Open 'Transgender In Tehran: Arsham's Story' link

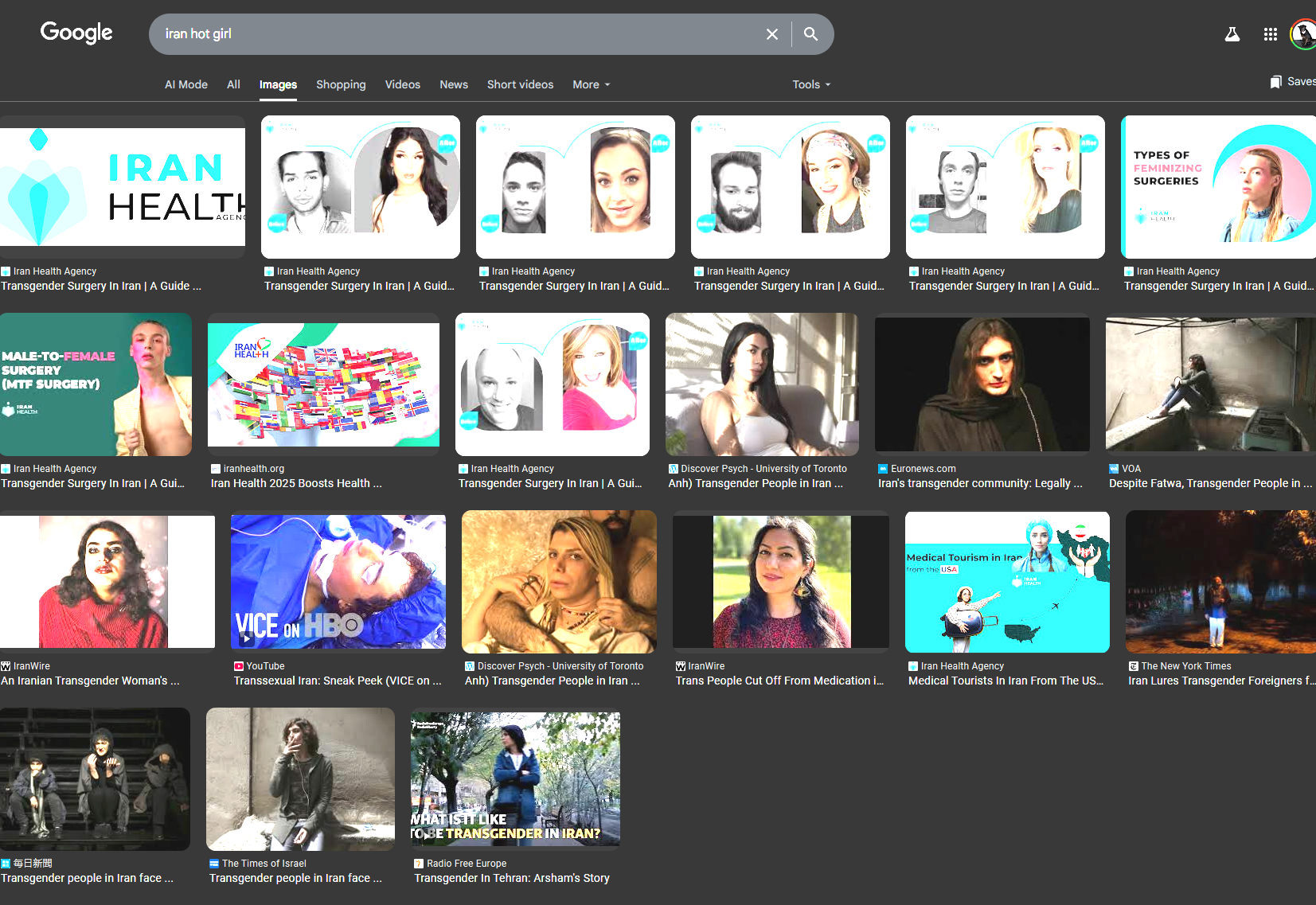[x=512, y=878]
